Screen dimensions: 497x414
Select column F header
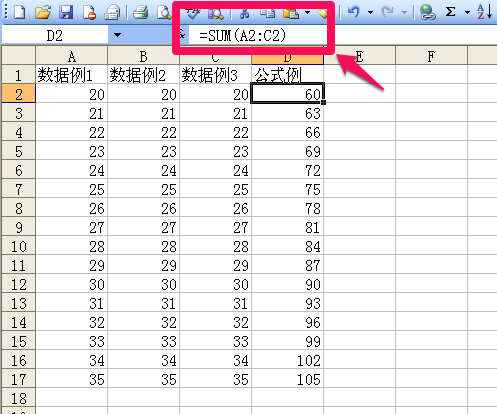pyautogui.click(x=431, y=56)
